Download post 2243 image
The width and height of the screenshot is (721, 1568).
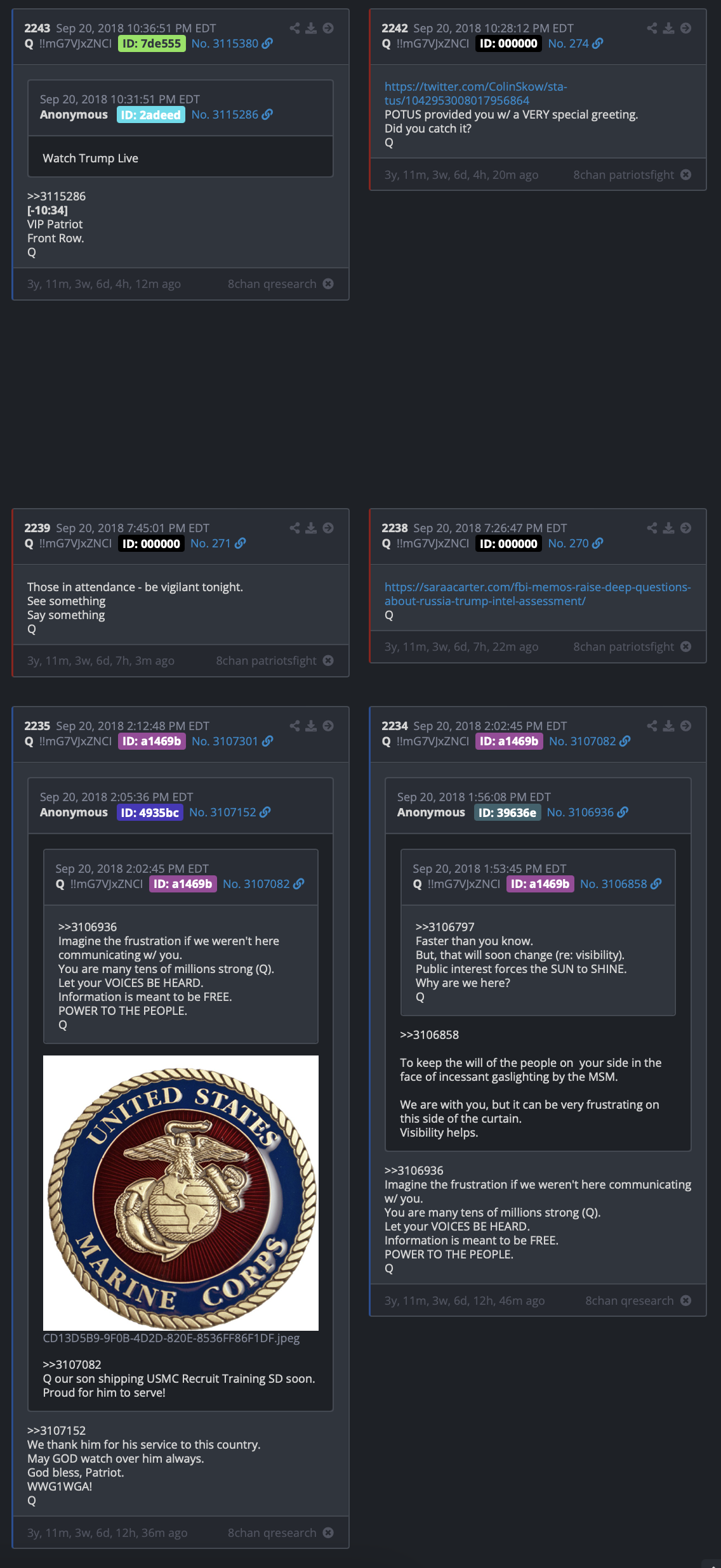point(311,28)
